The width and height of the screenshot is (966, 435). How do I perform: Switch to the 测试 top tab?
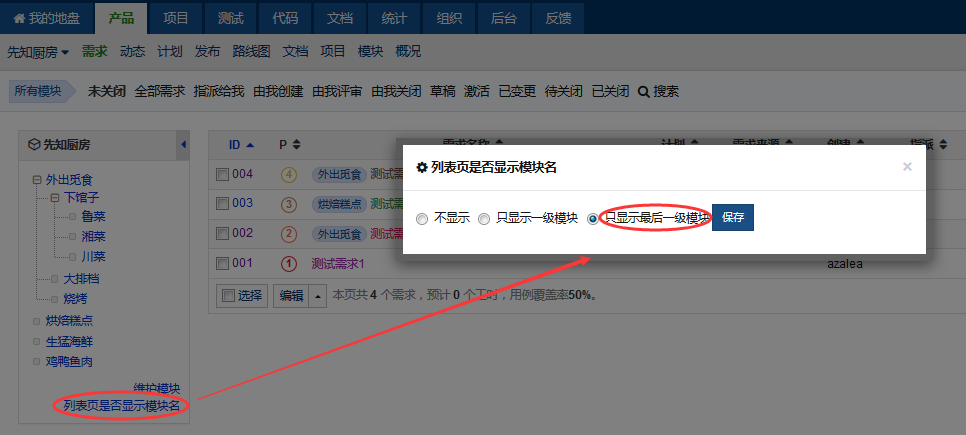230,18
